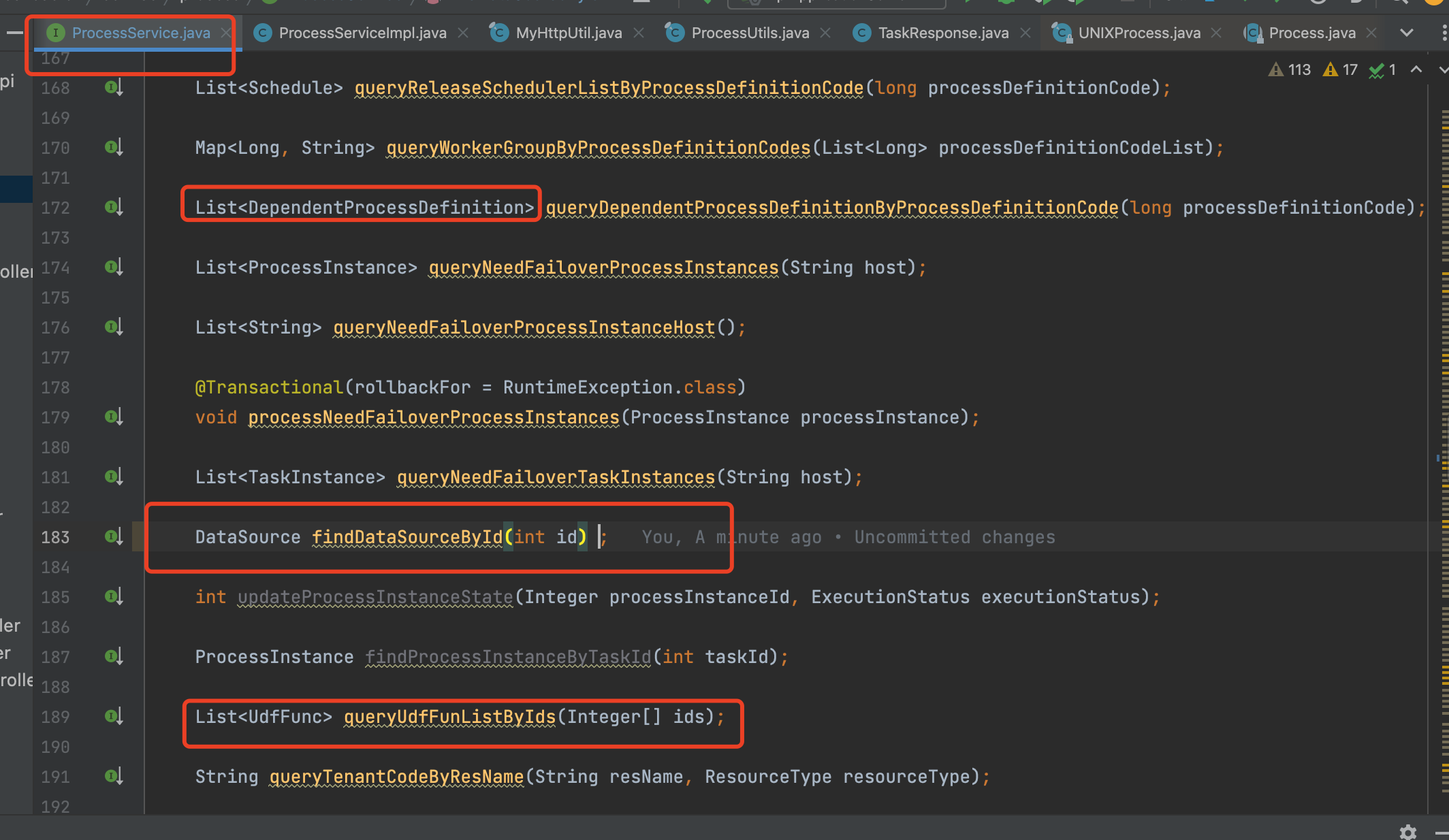The height and width of the screenshot is (840, 1449).
Task: Click the implemented-method gutter marker on line 183
Action: click(113, 536)
